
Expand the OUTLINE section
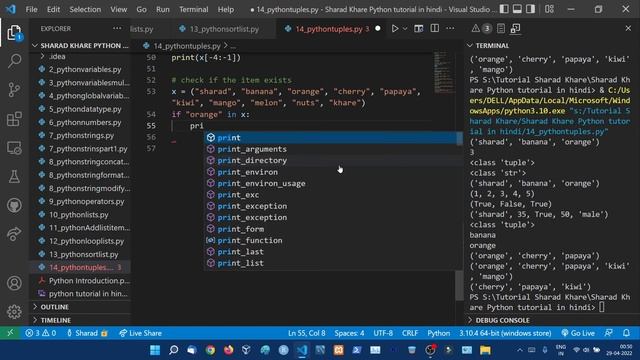point(54,307)
